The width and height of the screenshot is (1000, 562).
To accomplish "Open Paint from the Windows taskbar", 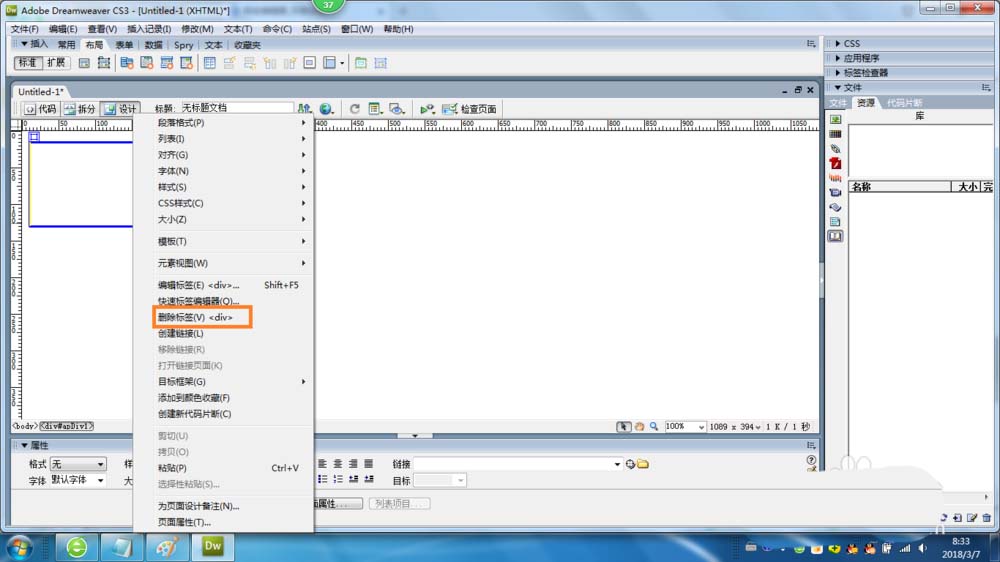I will [x=166, y=547].
